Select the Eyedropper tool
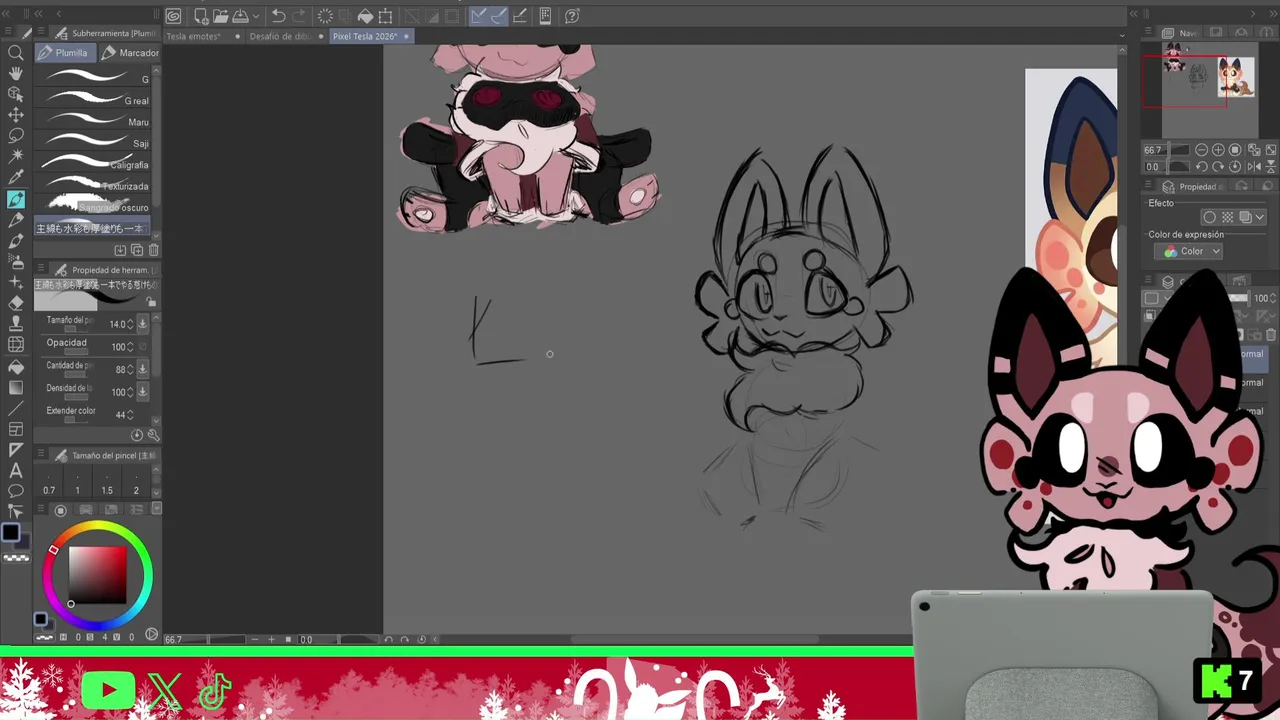1280x720 pixels. [16, 177]
